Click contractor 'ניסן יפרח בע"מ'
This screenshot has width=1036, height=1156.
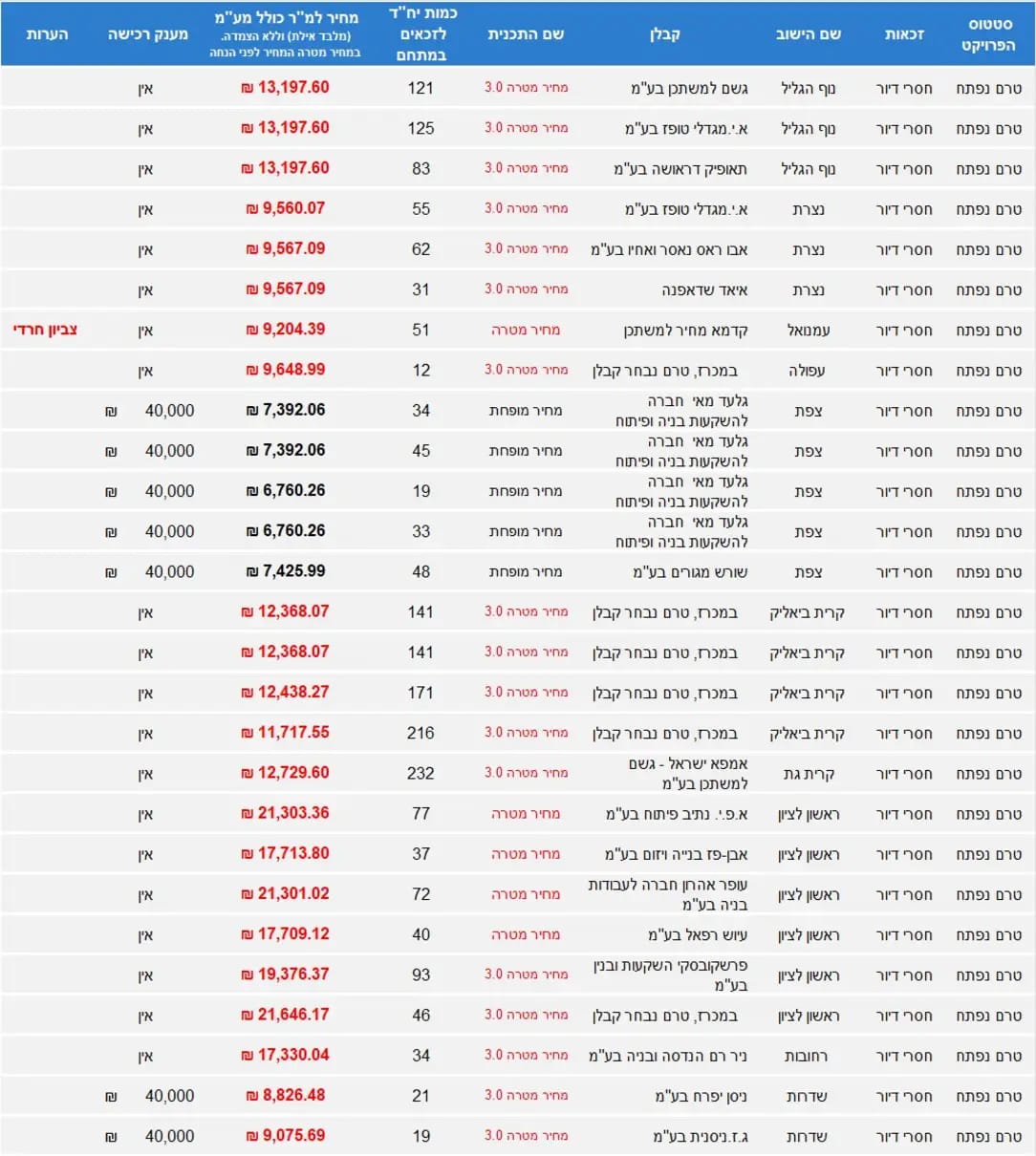coord(701,1096)
